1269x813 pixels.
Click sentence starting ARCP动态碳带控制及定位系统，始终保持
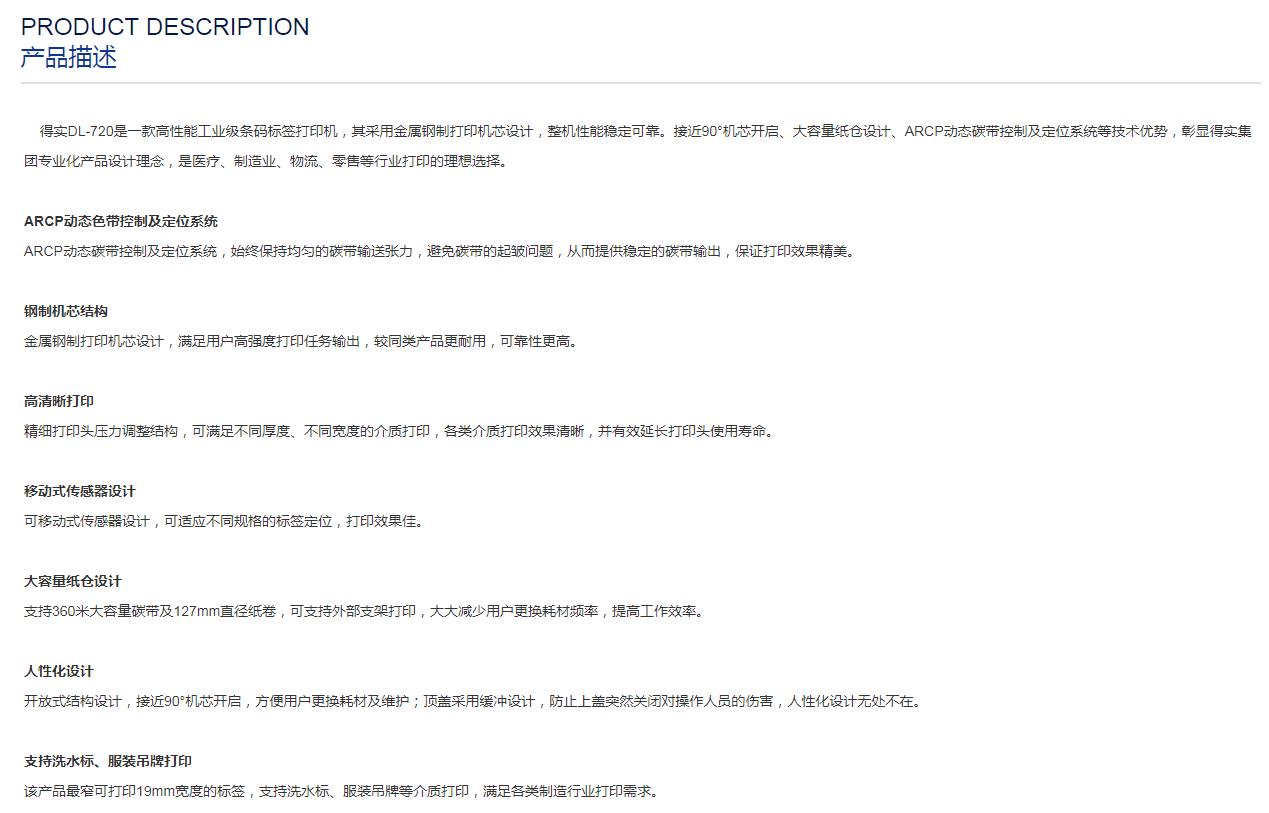tap(441, 251)
